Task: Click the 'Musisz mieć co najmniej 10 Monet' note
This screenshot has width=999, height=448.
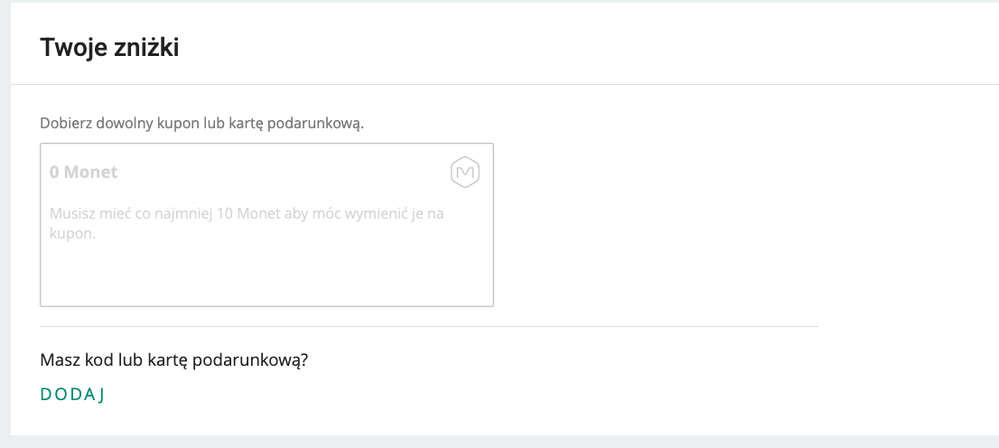Action: [x=247, y=223]
